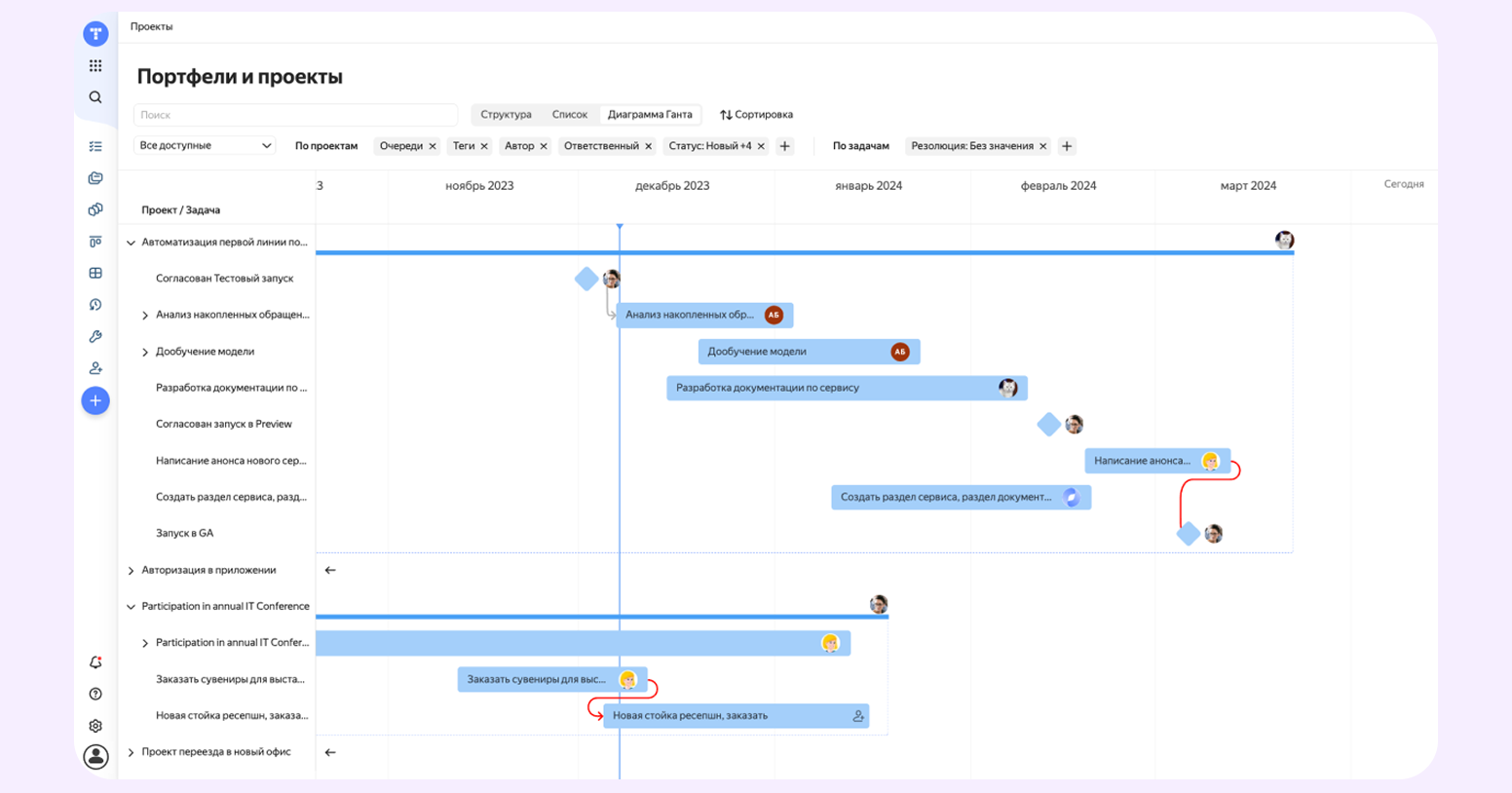This screenshot has width=1512, height=793.
Task: Click assign-user icon on Новая стойка ресепшн bar
Action: pos(858,716)
